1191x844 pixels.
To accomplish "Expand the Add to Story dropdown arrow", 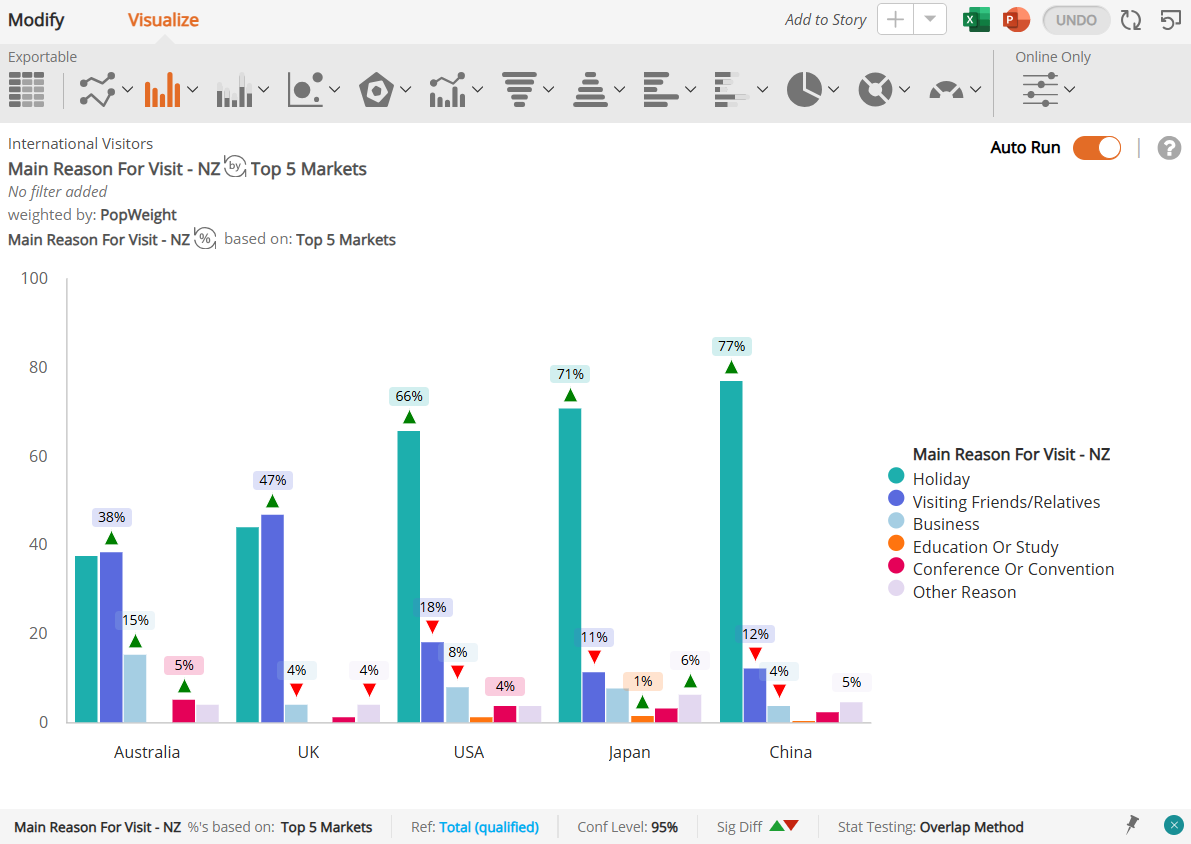I will pos(930,20).
